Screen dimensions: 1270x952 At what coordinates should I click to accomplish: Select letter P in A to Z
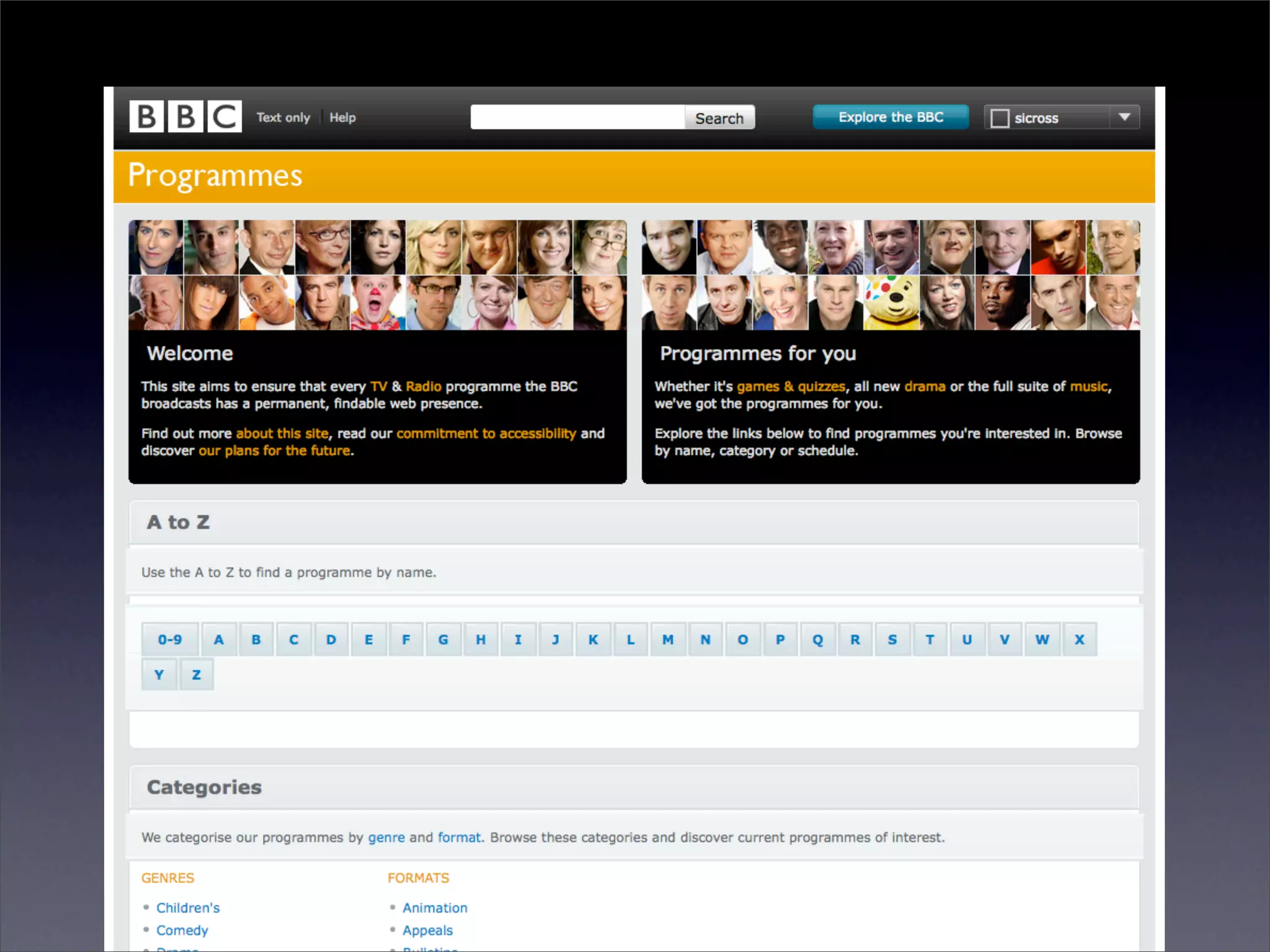pos(780,639)
